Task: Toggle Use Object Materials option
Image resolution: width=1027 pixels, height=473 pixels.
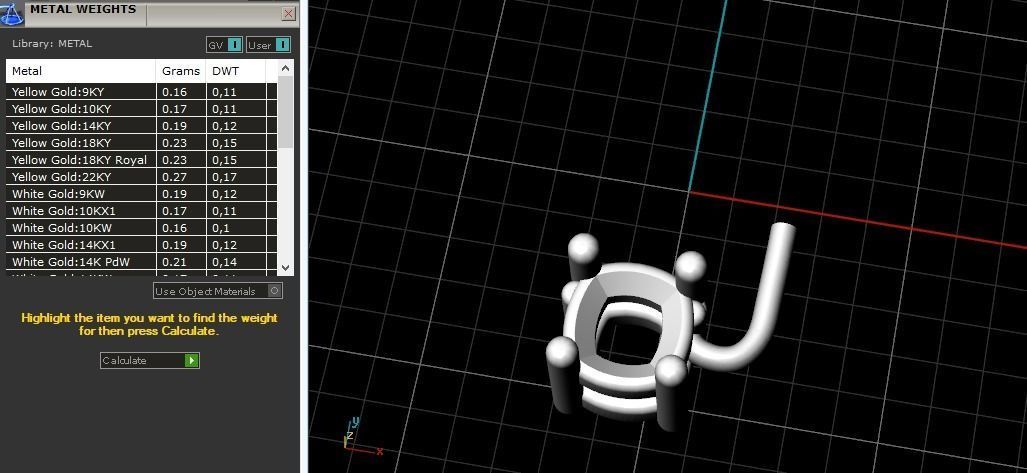Action: pyautogui.click(x=217, y=291)
